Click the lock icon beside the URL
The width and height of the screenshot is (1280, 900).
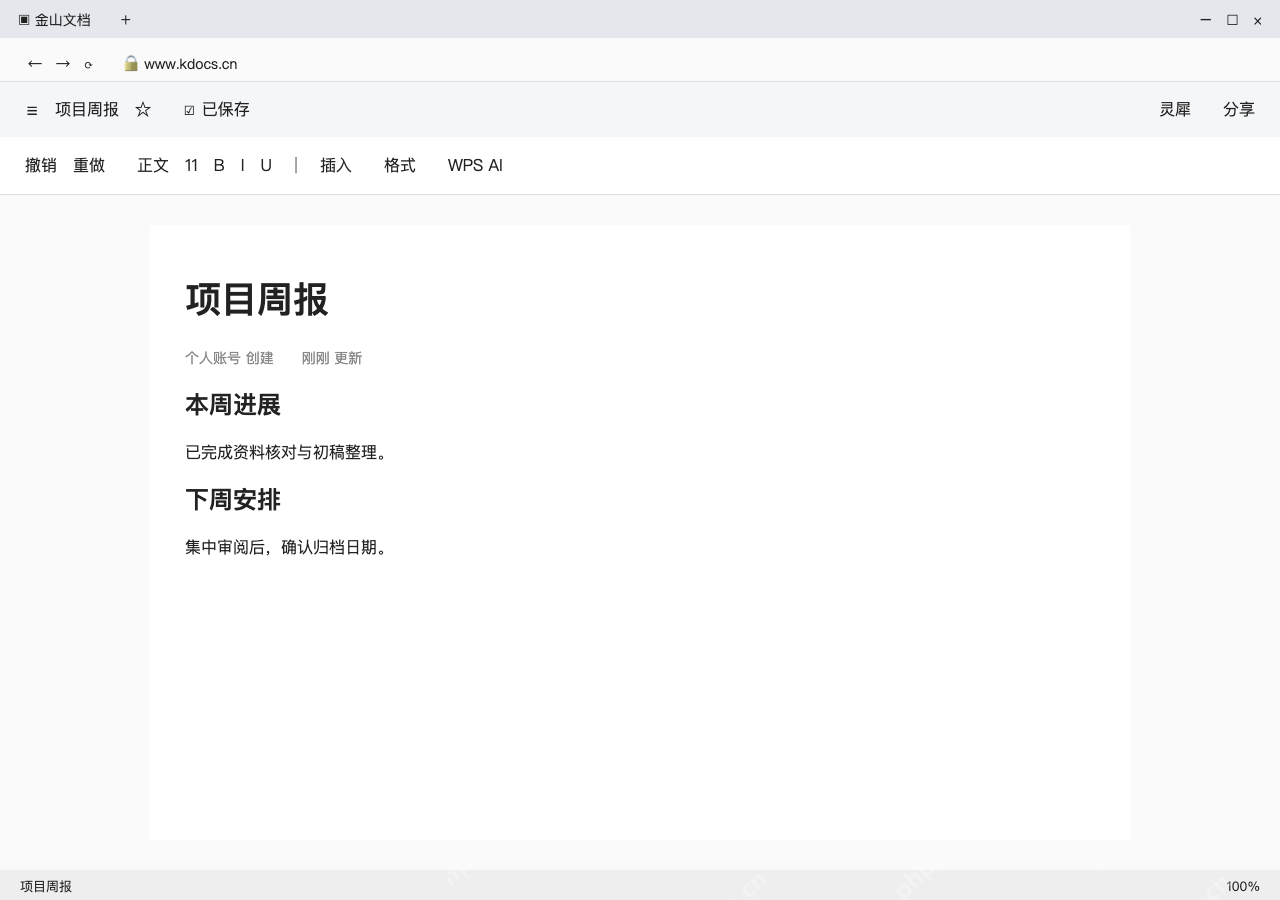point(131,63)
